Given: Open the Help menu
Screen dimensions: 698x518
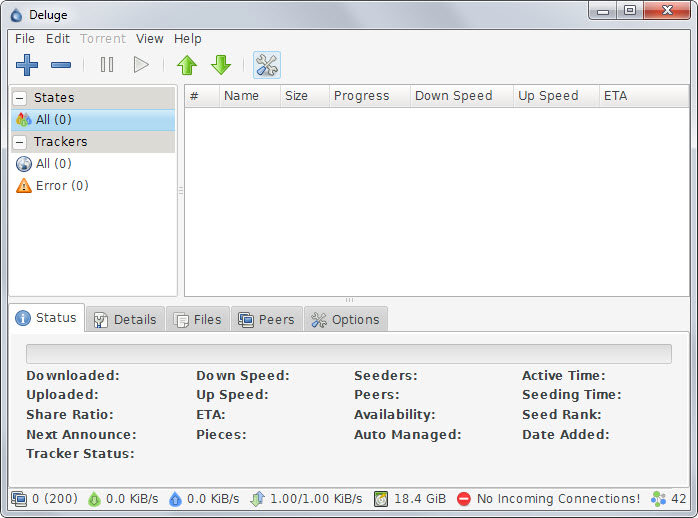Looking at the screenshot, I should coord(187,39).
